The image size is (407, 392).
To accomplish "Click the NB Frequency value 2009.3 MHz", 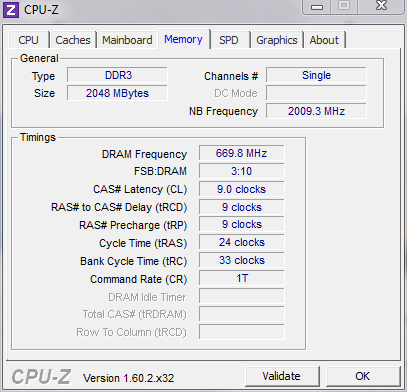I will point(316,111).
